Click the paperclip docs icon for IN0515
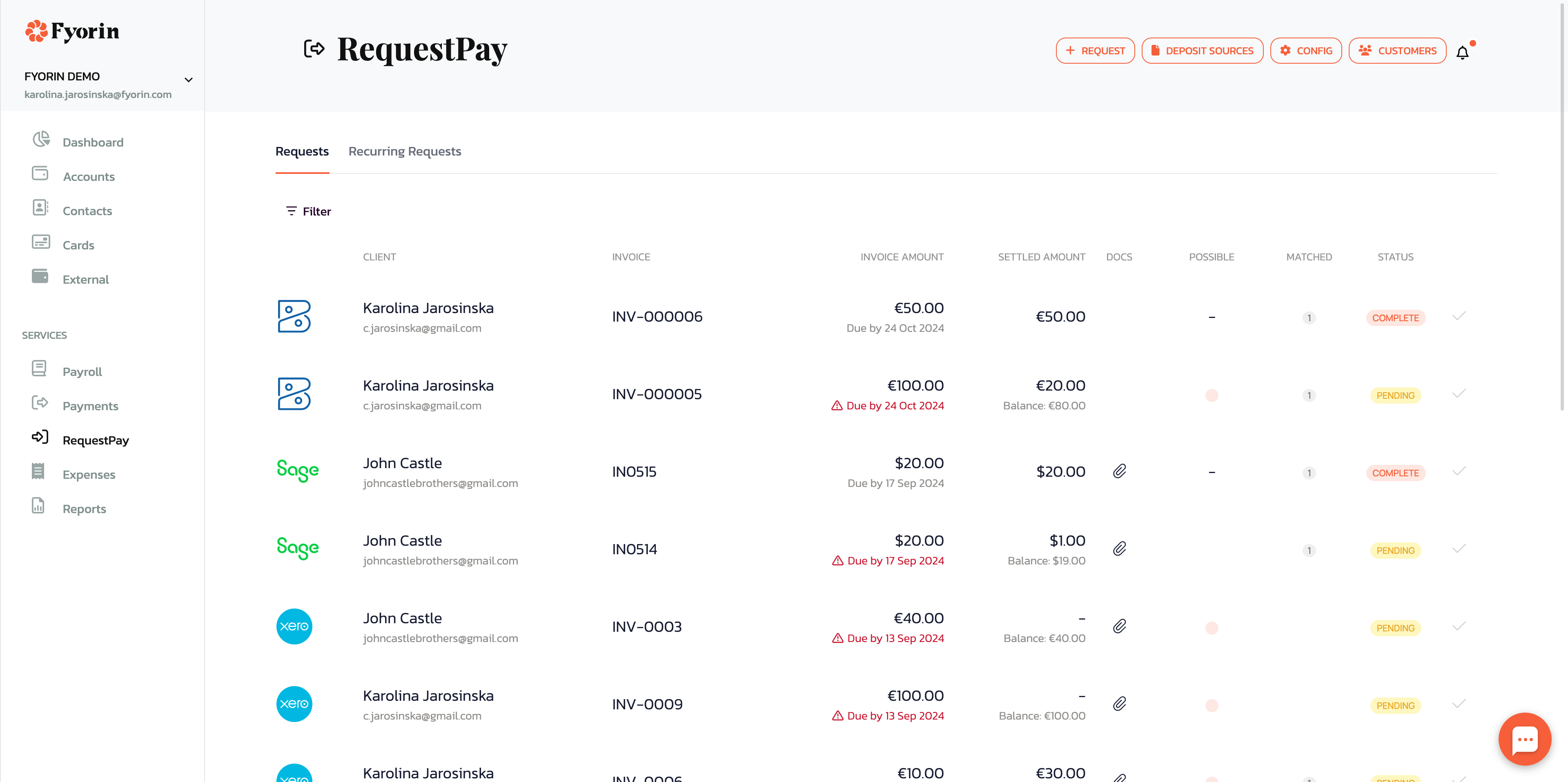 click(x=1119, y=472)
